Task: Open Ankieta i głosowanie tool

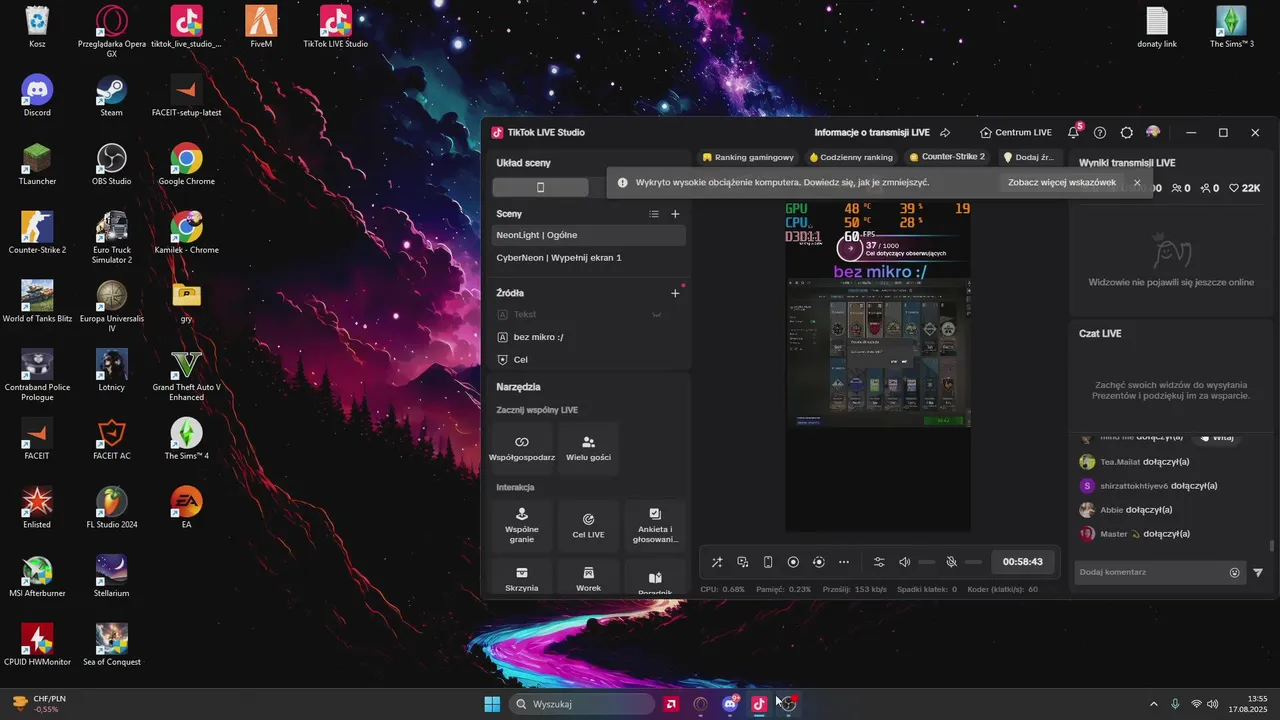Action: pyautogui.click(x=654, y=526)
